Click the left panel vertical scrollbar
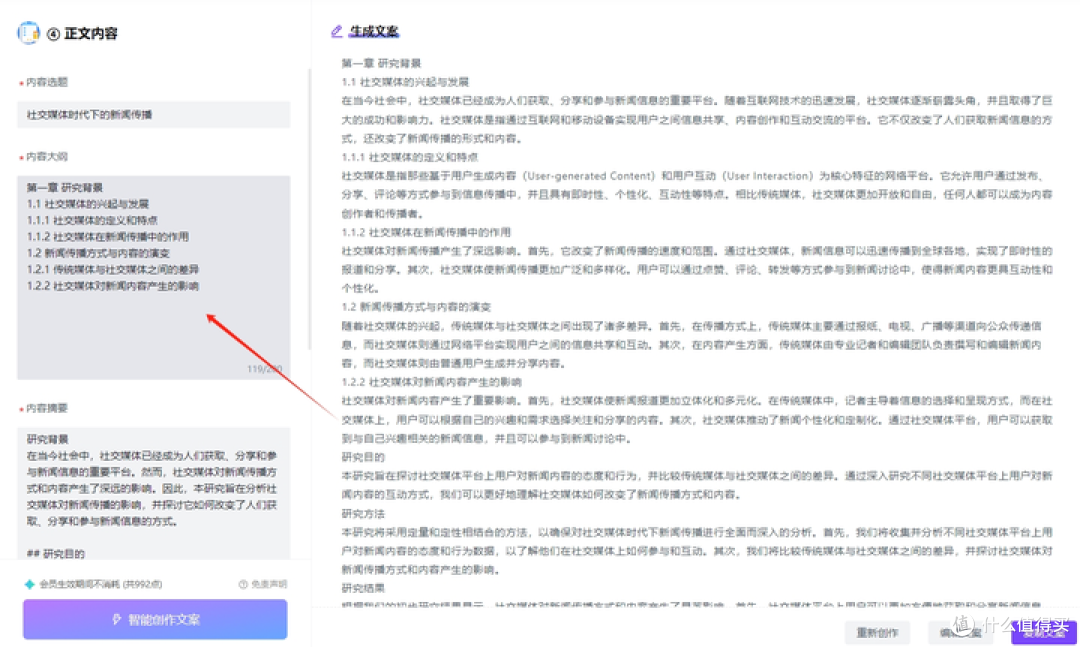This screenshot has width=1080, height=647. [309, 207]
